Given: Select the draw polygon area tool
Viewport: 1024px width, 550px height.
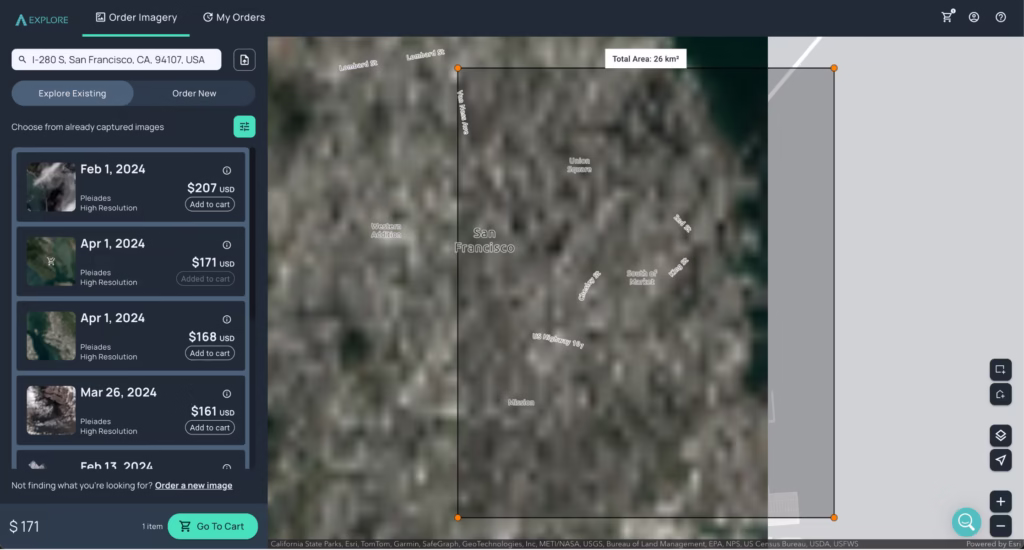Looking at the screenshot, I should 1000,394.
